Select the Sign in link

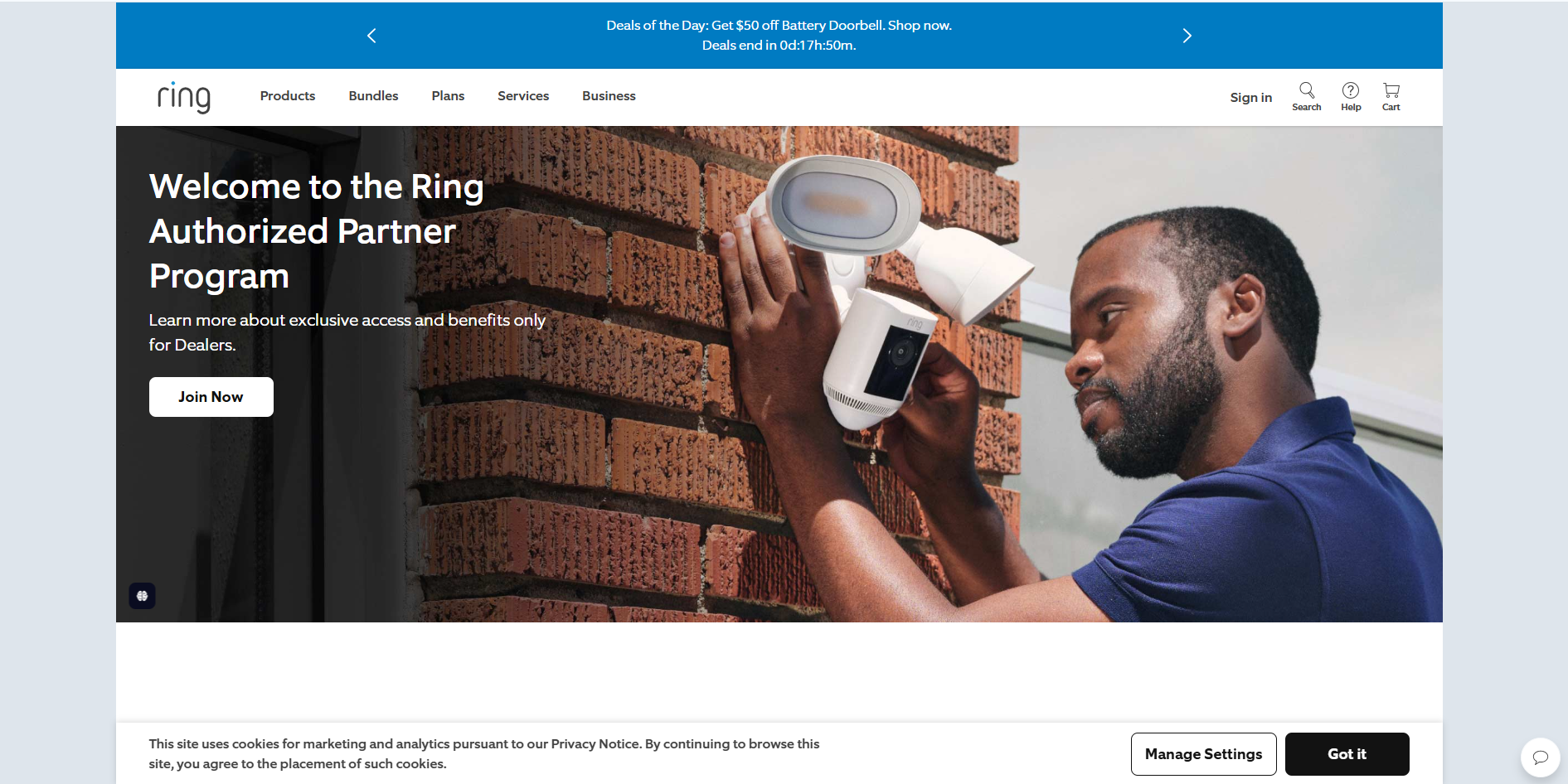tap(1250, 98)
